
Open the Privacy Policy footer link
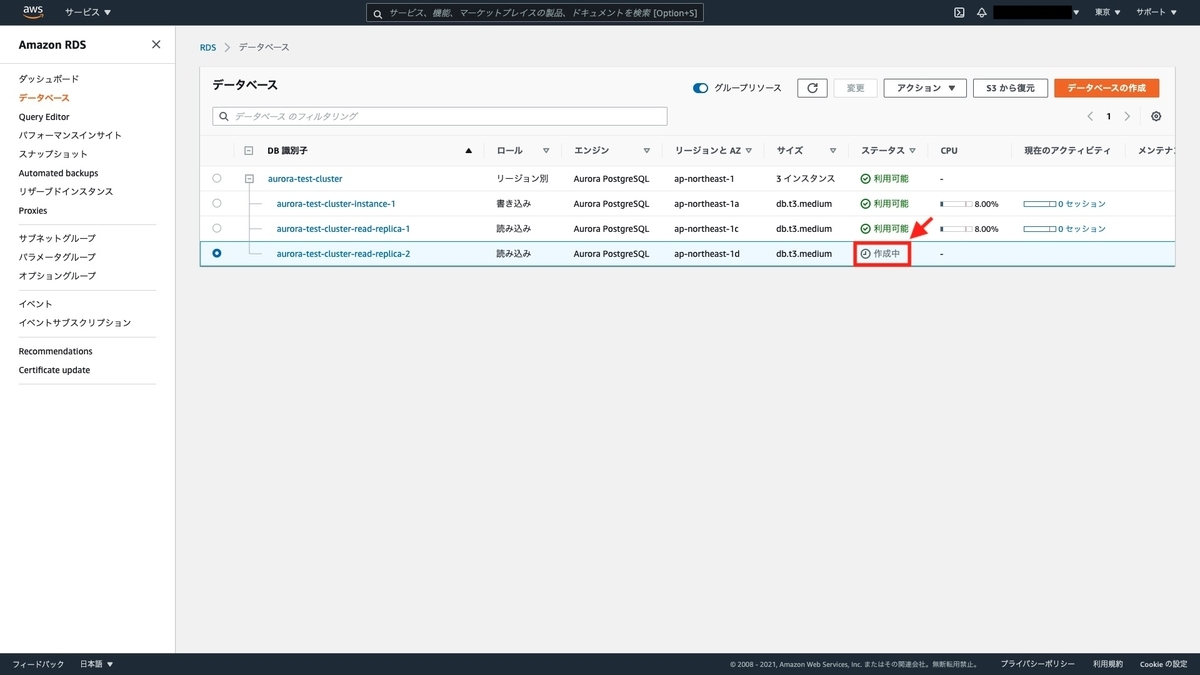[x=1038, y=664]
